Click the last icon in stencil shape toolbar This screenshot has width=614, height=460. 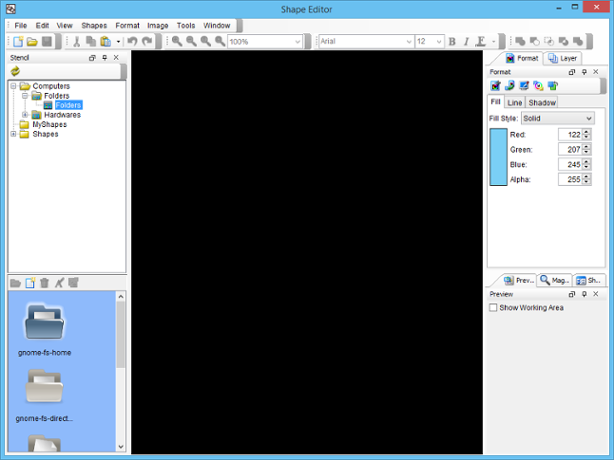[x=73, y=283]
